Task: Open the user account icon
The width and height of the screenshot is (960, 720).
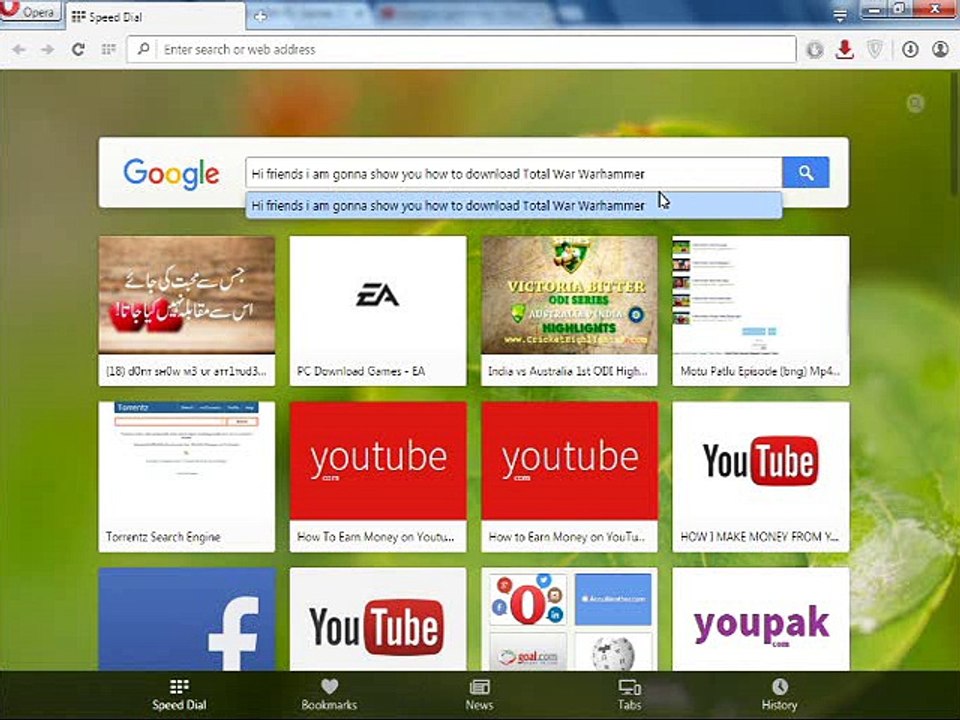Action: (940, 50)
